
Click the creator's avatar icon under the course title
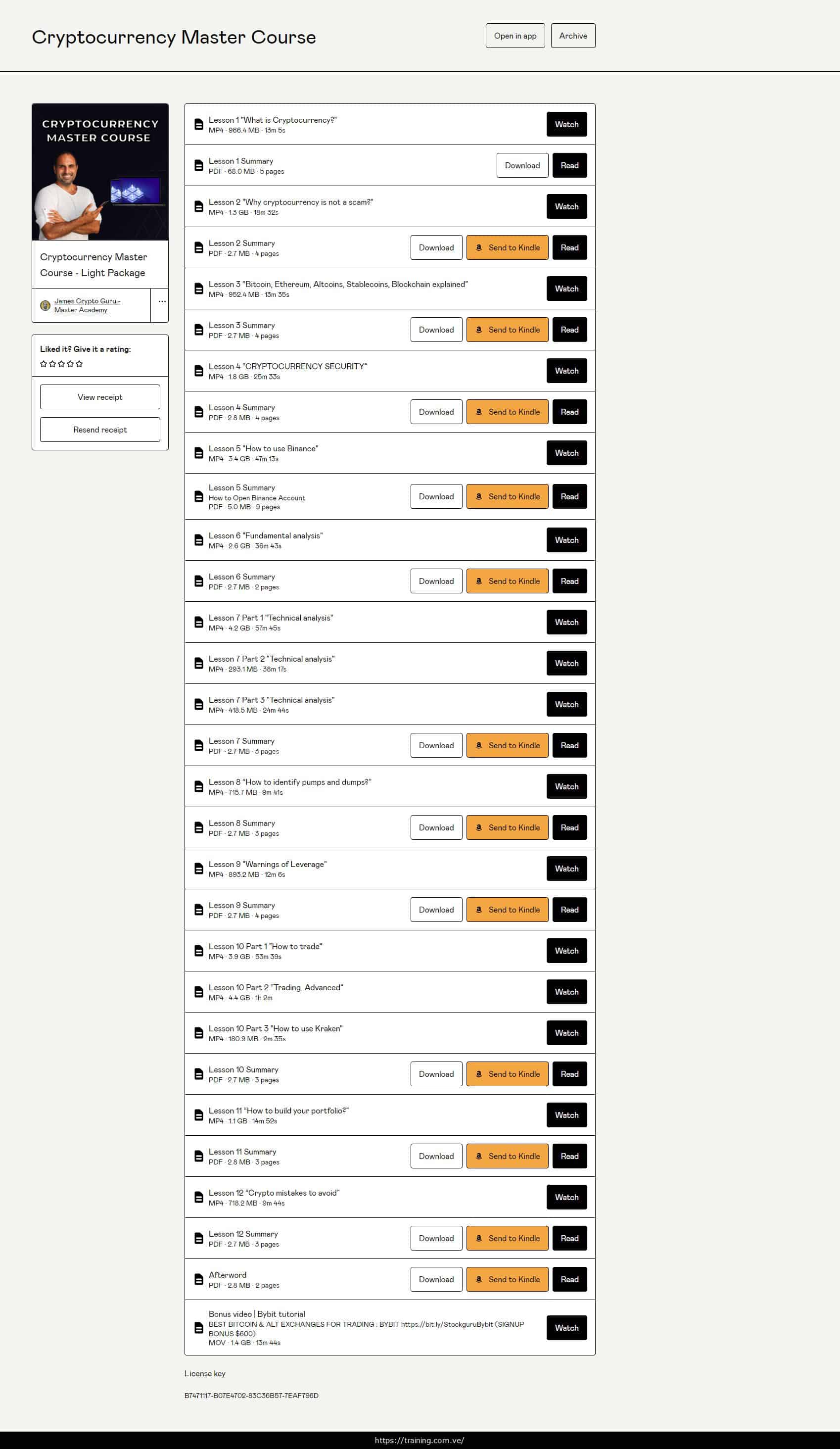(x=45, y=305)
